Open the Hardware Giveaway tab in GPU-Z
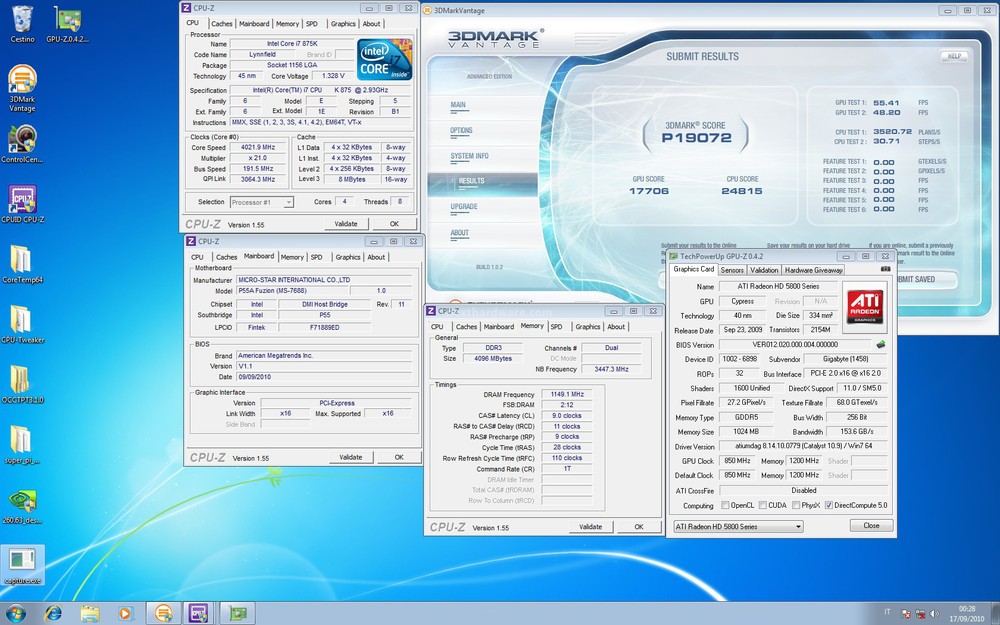Viewport: 1000px width, 625px height. 813,270
